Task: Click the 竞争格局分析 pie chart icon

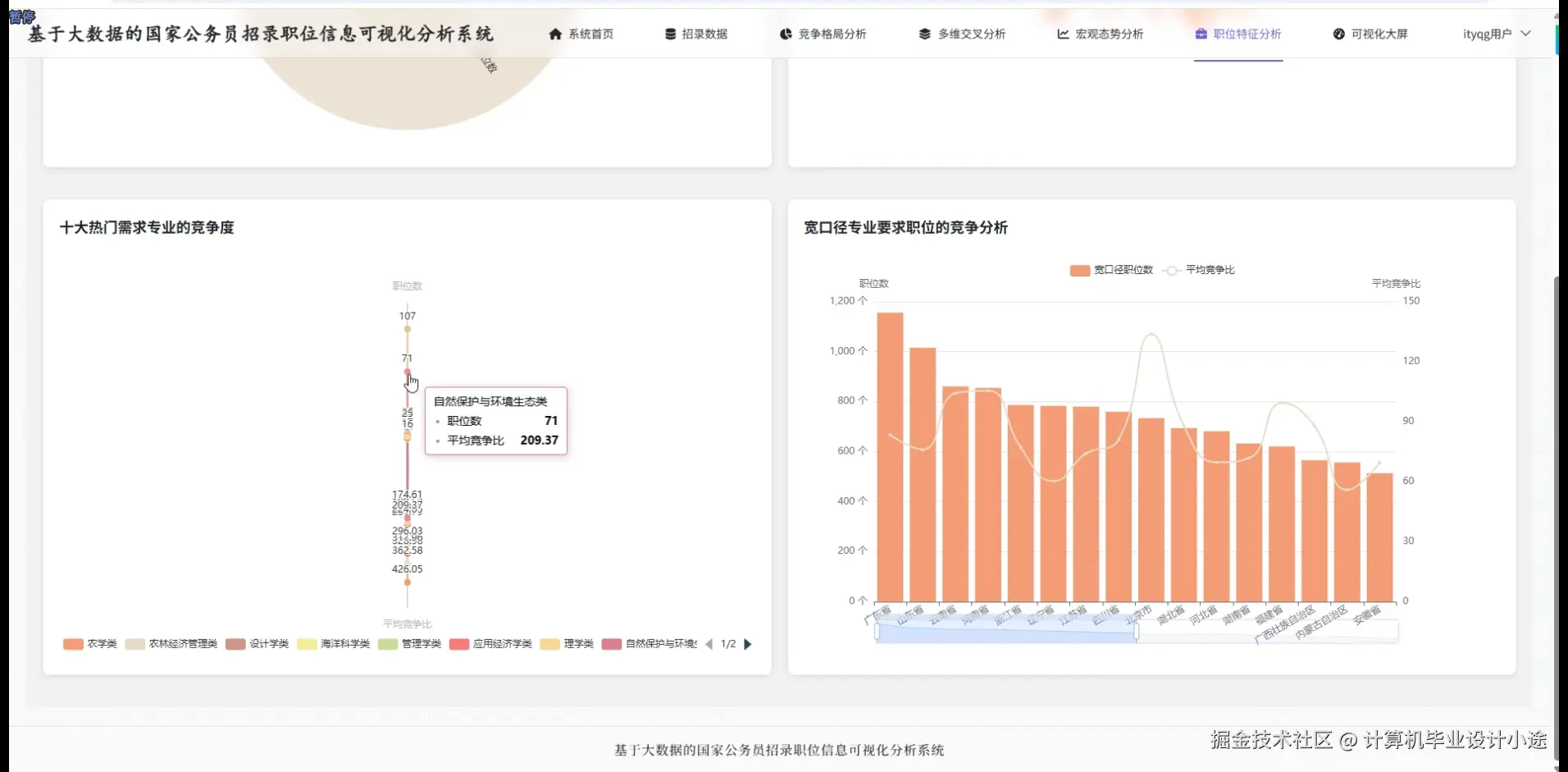Action: coord(785,34)
